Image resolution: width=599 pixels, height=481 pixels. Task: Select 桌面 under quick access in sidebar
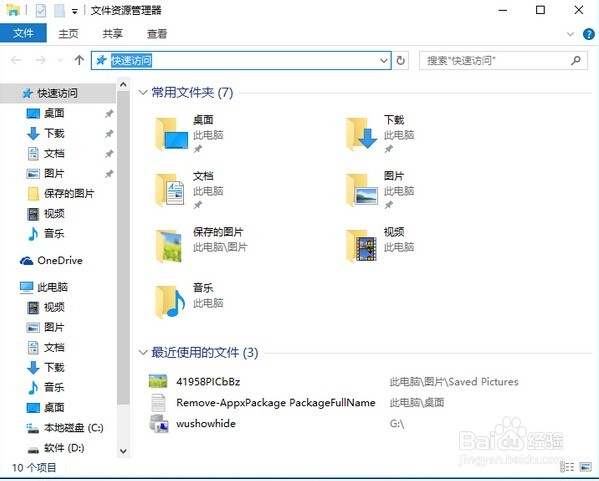click(54, 113)
